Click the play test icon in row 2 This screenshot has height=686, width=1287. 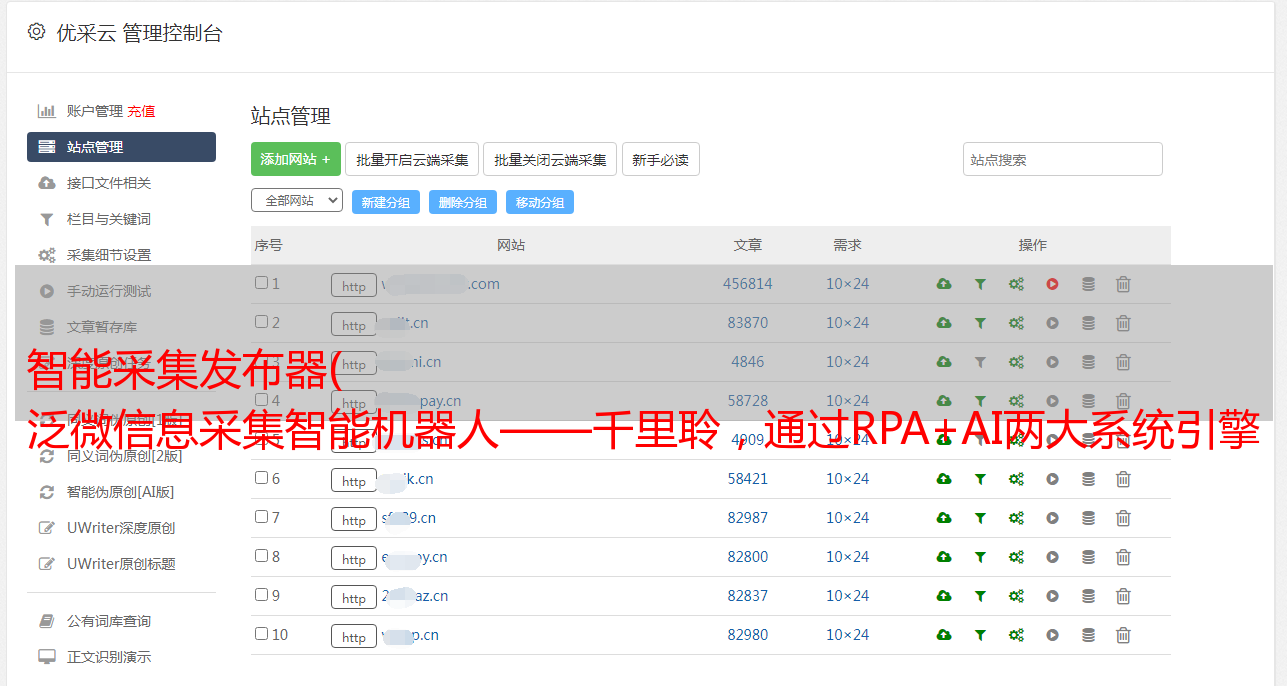[1052, 323]
